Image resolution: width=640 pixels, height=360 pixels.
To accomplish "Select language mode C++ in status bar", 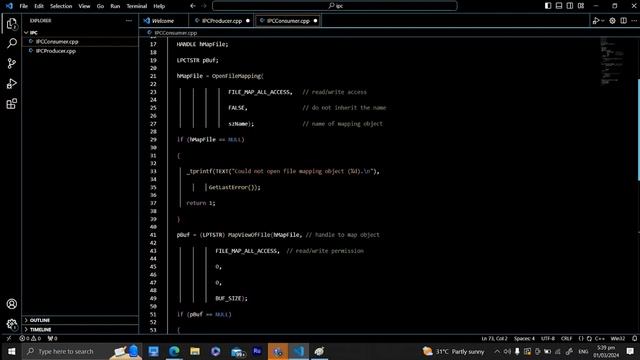I will [x=600, y=338].
